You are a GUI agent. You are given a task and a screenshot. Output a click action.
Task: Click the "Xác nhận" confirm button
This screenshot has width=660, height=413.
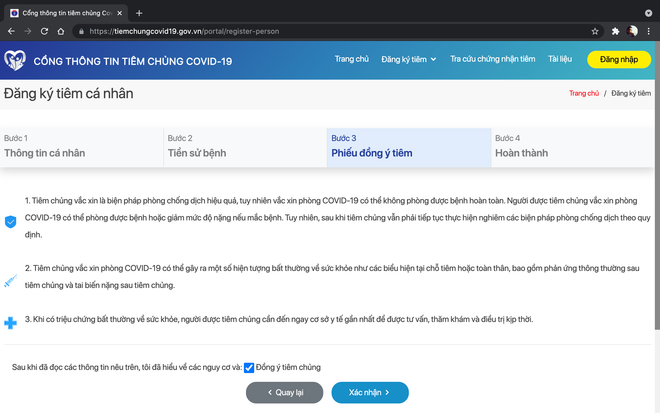[370, 392]
